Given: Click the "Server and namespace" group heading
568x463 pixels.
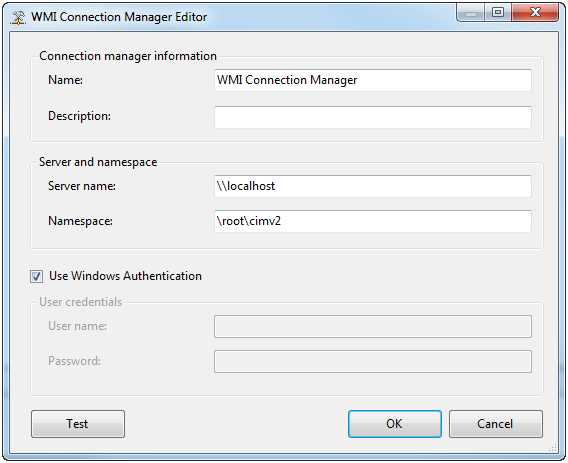Looking at the screenshot, I should click(x=98, y=162).
